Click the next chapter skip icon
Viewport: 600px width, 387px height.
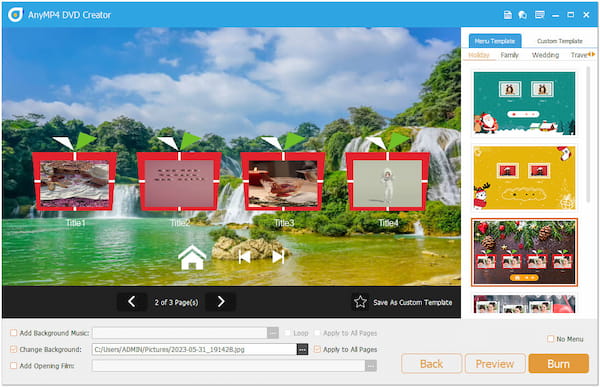(278, 257)
